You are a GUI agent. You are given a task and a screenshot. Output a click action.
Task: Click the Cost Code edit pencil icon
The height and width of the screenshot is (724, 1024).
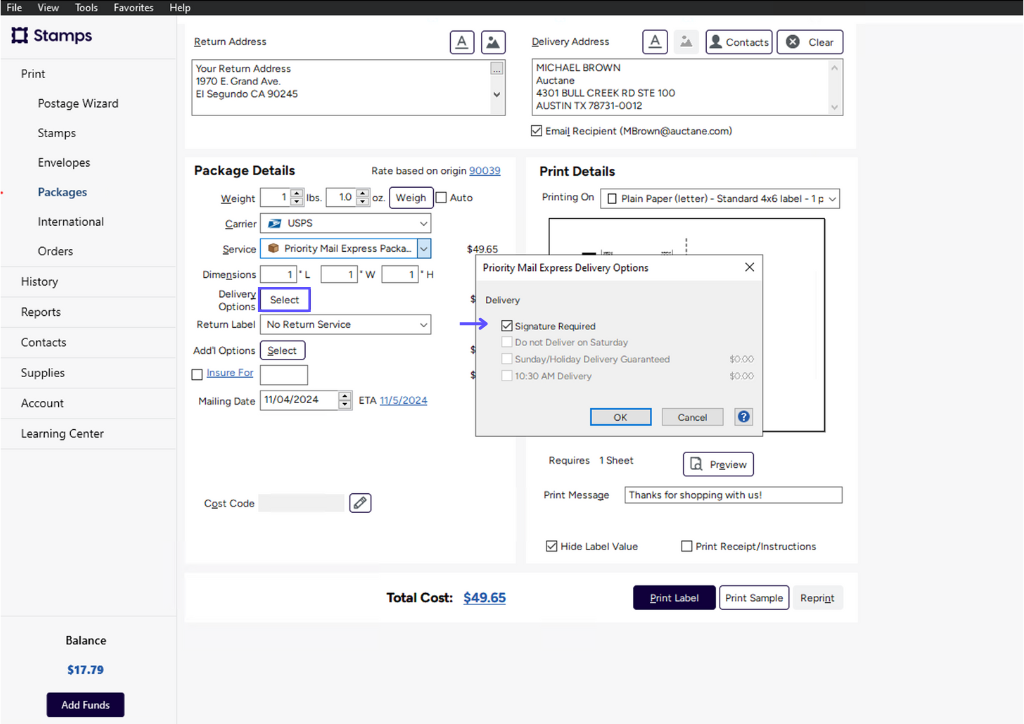point(360,503)
